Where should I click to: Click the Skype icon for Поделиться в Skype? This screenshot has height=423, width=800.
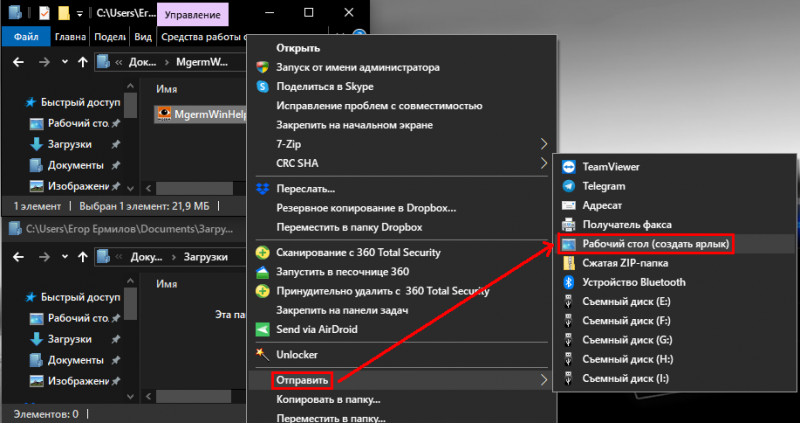[x=262, y=87]
